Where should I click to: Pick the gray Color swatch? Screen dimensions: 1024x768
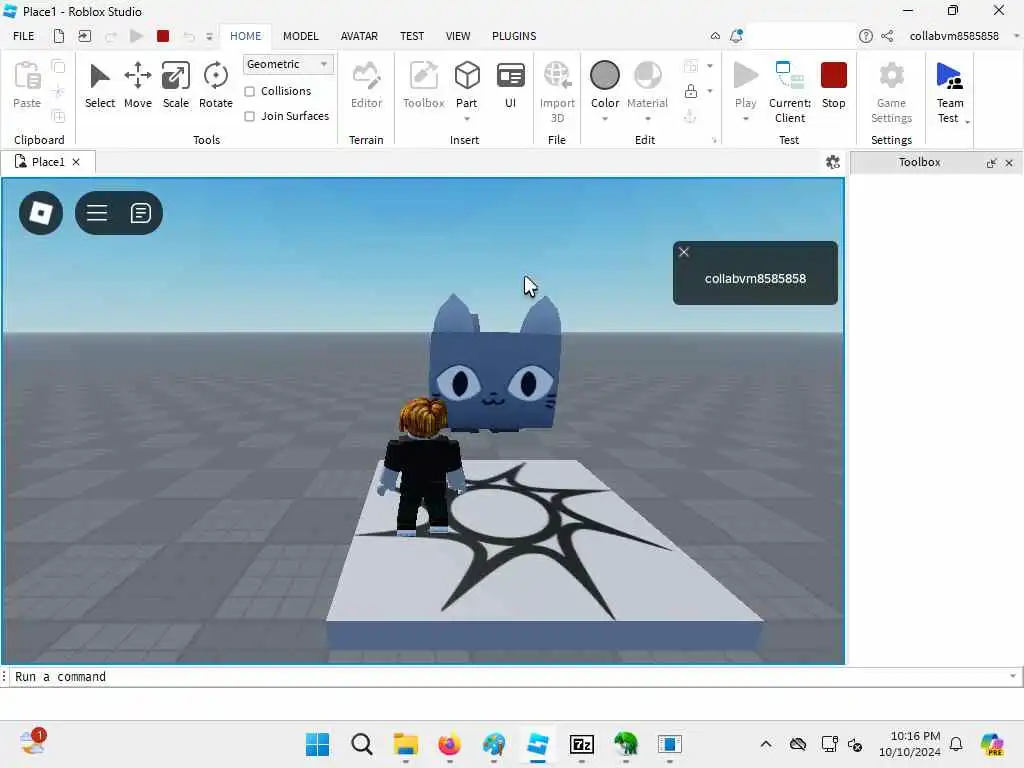pyautogui.click(x=605, y=75)
